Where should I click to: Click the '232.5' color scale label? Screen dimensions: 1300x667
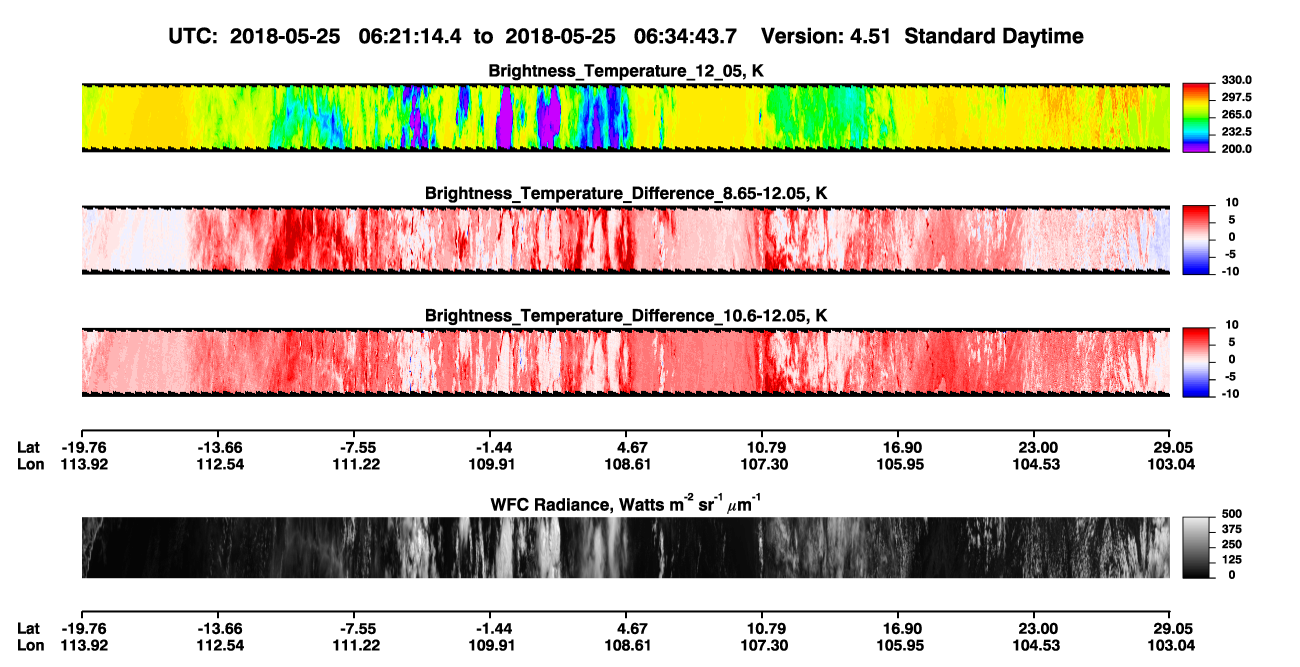(1234, 132)
